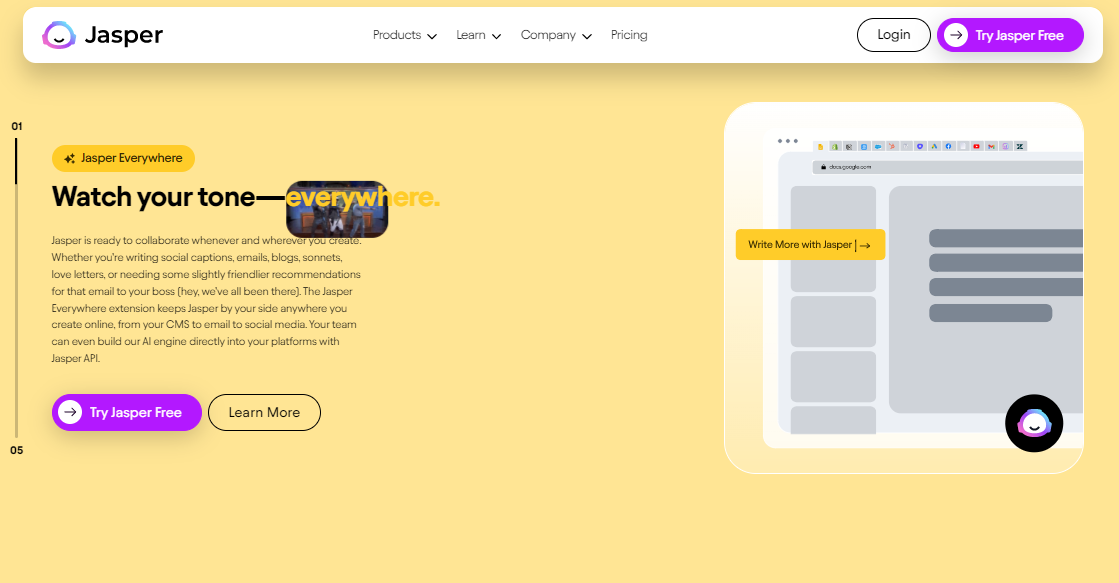The image size is (1119, 583).
Task: Click the Learn More button
Action: (264, 412)
